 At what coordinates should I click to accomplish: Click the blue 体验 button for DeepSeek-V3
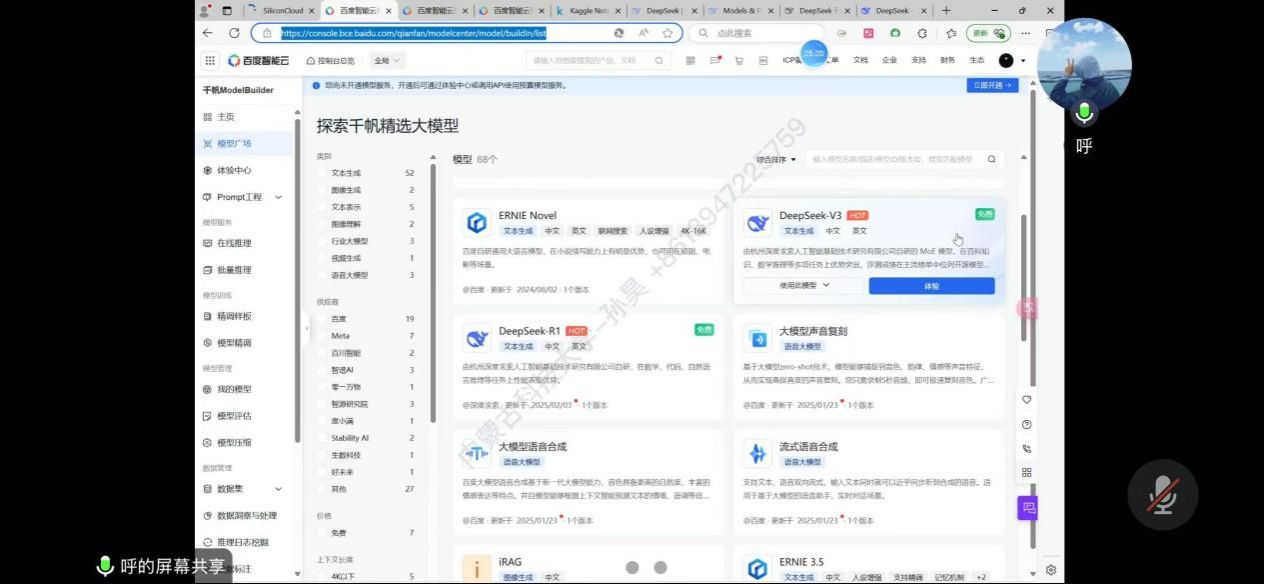pos(931,286)
